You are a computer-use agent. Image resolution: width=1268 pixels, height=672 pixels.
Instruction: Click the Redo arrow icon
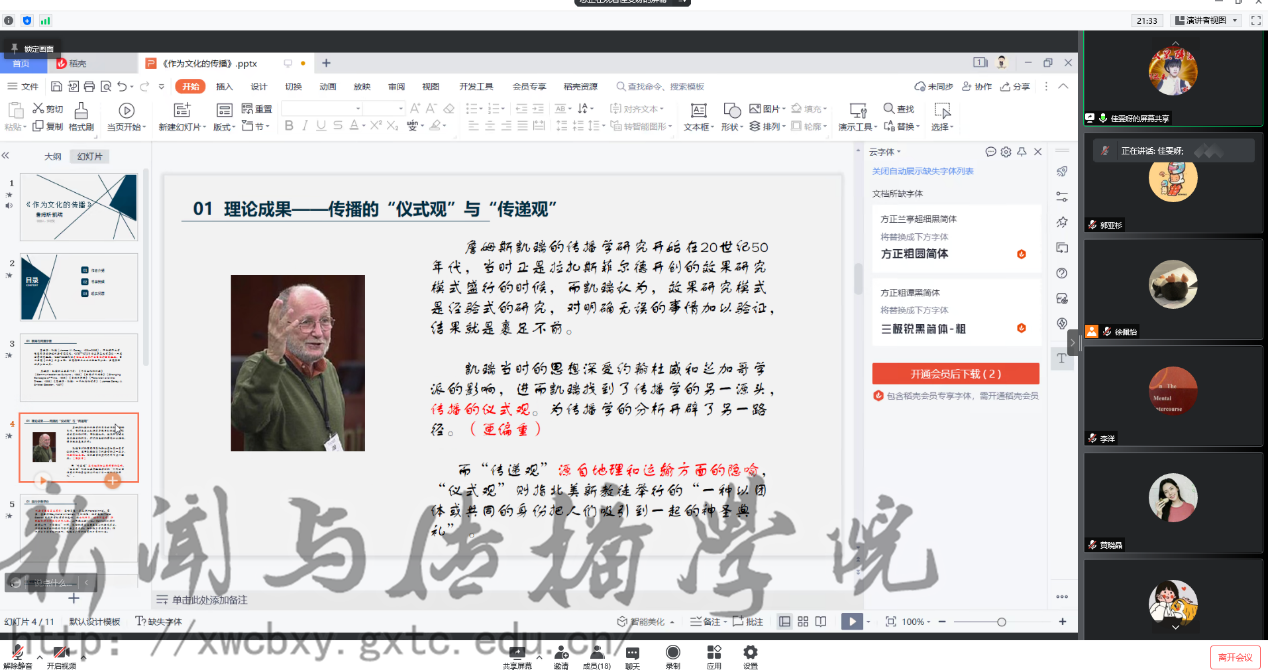145,87
